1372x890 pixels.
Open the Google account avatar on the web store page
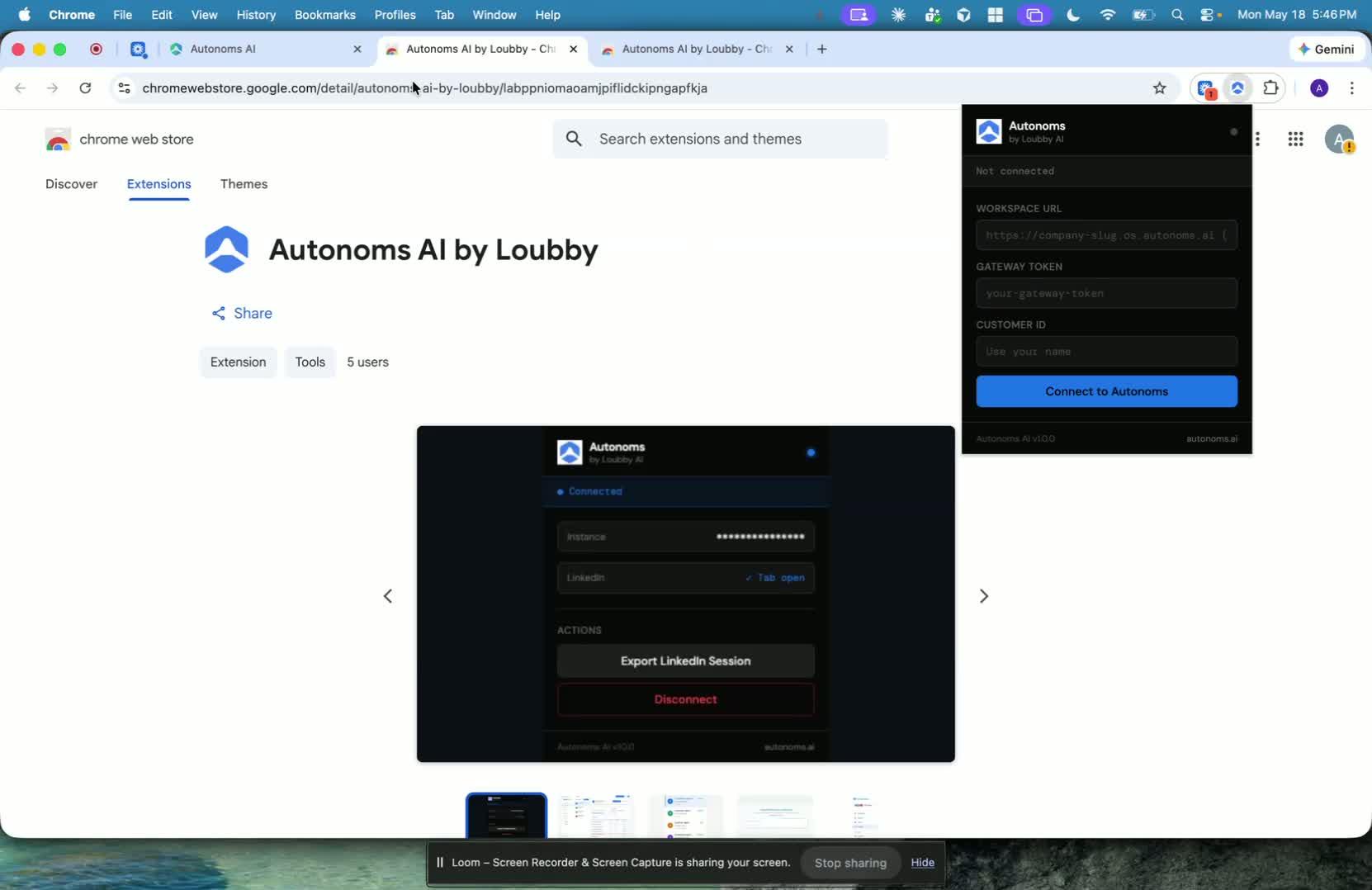[x=1339, y=139]
